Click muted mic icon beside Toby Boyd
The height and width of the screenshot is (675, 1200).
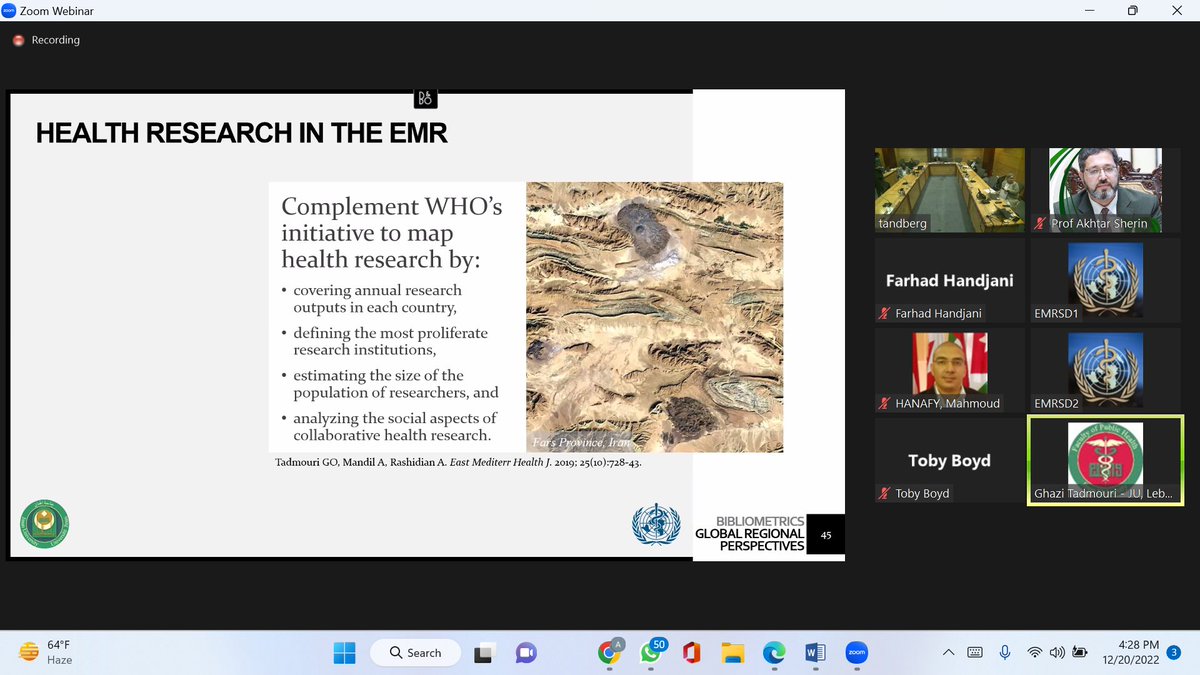(884, 494)
